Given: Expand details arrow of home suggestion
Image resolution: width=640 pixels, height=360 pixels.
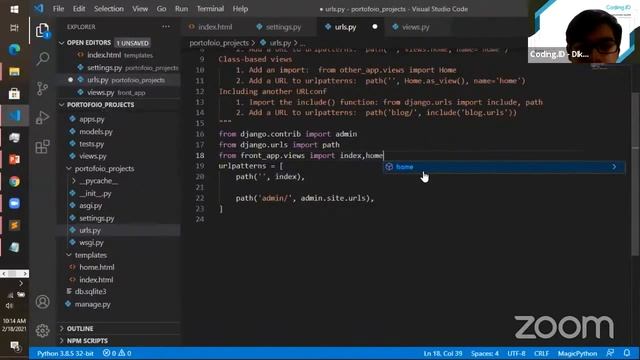Looking at the screenshot, I should point(614,167).
